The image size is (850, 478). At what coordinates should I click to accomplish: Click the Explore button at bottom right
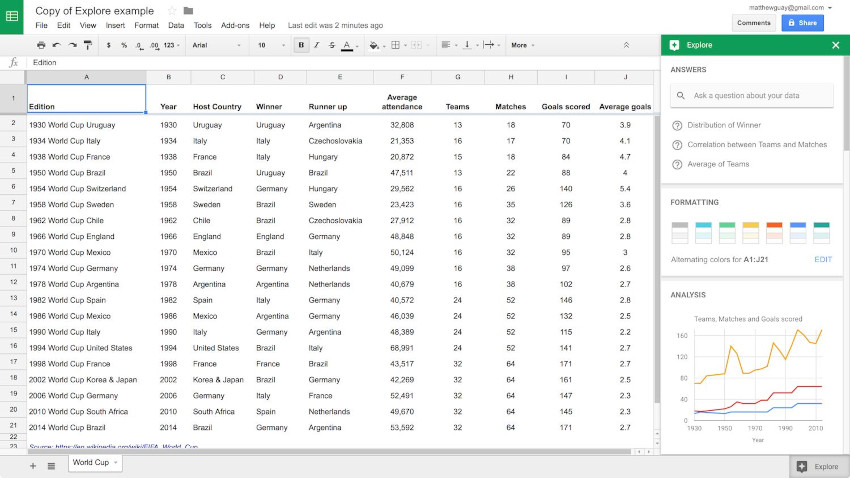click(818, 467)
